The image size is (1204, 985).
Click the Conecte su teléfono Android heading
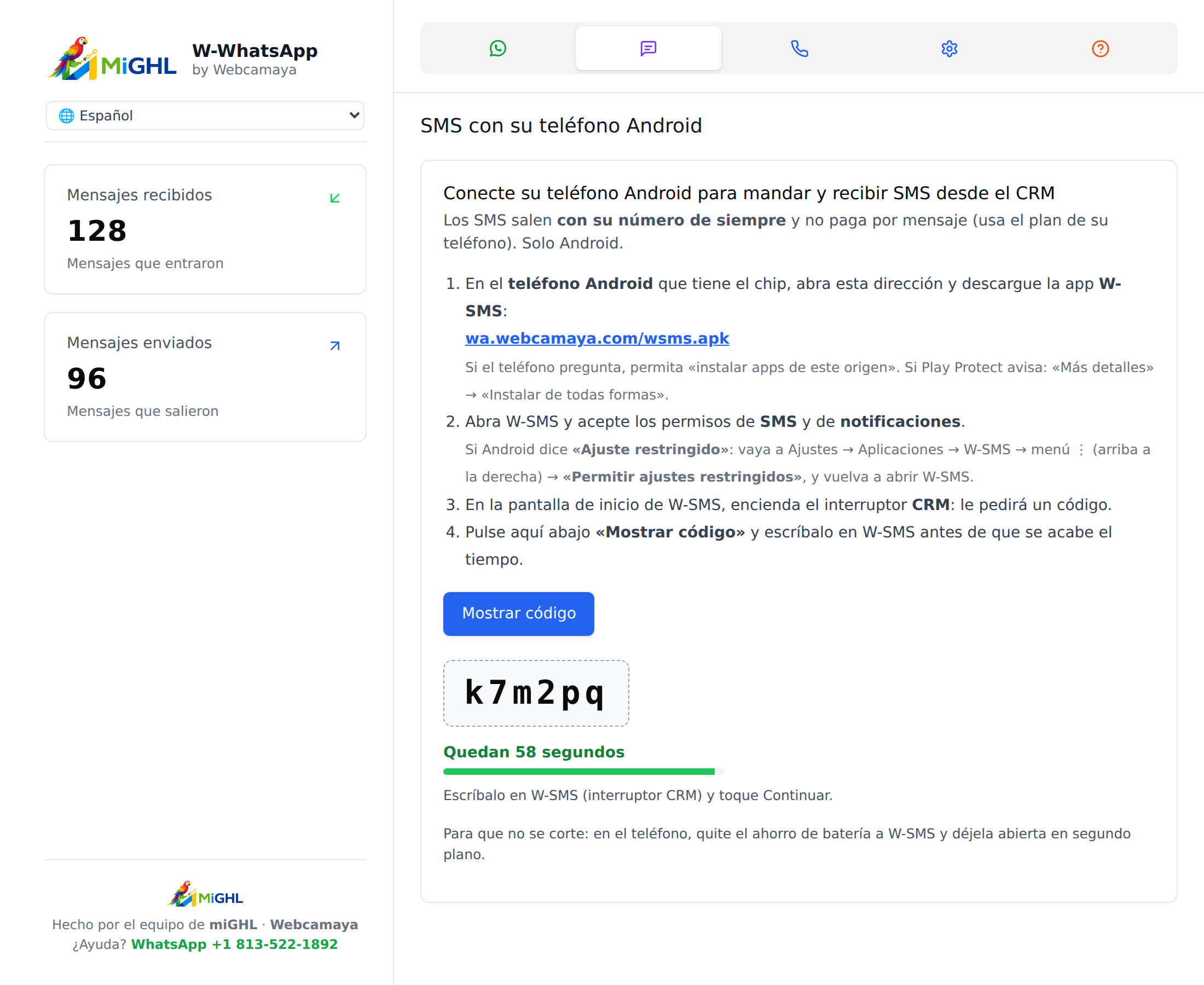(748, 194)
